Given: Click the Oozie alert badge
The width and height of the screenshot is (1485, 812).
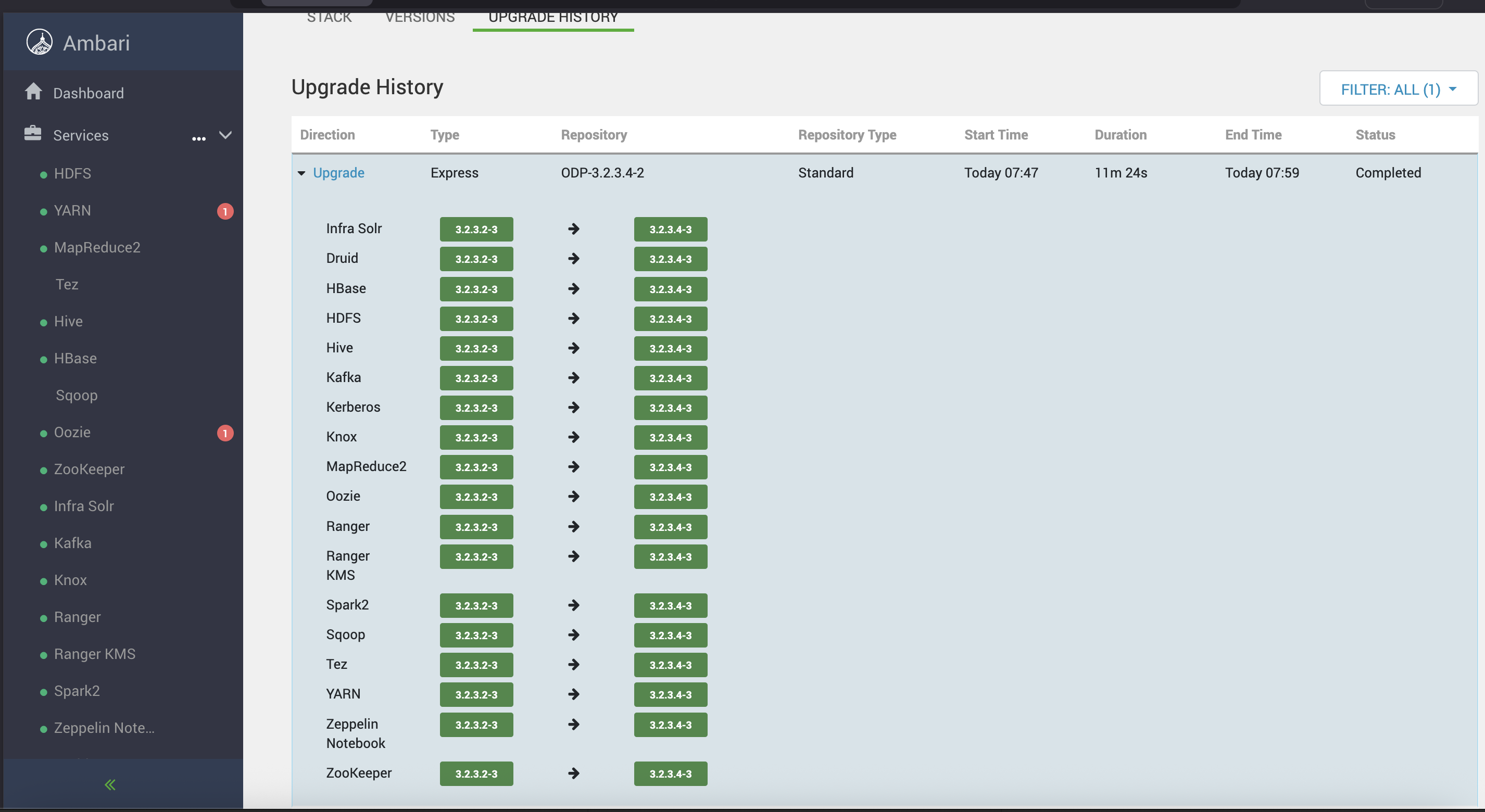Looking at the screenshot, I should pyautogui.click(x=225, y=433).
